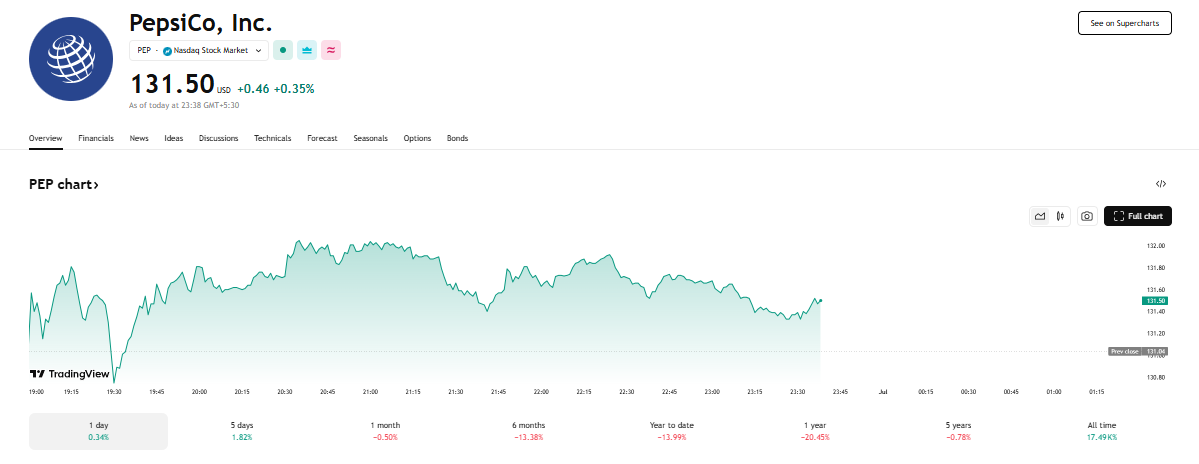Click the Prev close 131.04 label
The image size is (1199, 464).
click(x=1139, y=352)
